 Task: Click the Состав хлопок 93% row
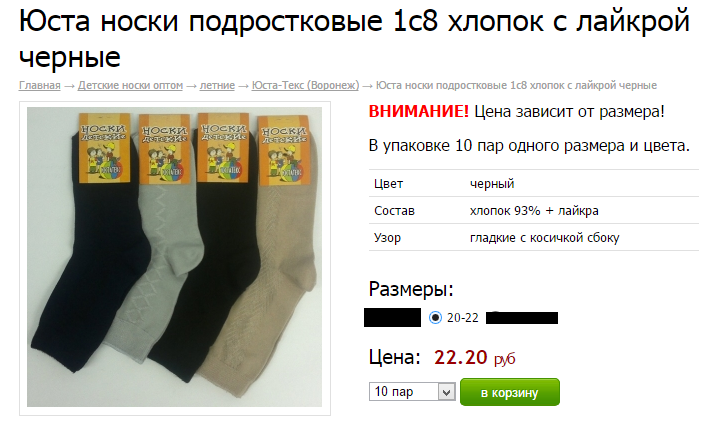534,210
